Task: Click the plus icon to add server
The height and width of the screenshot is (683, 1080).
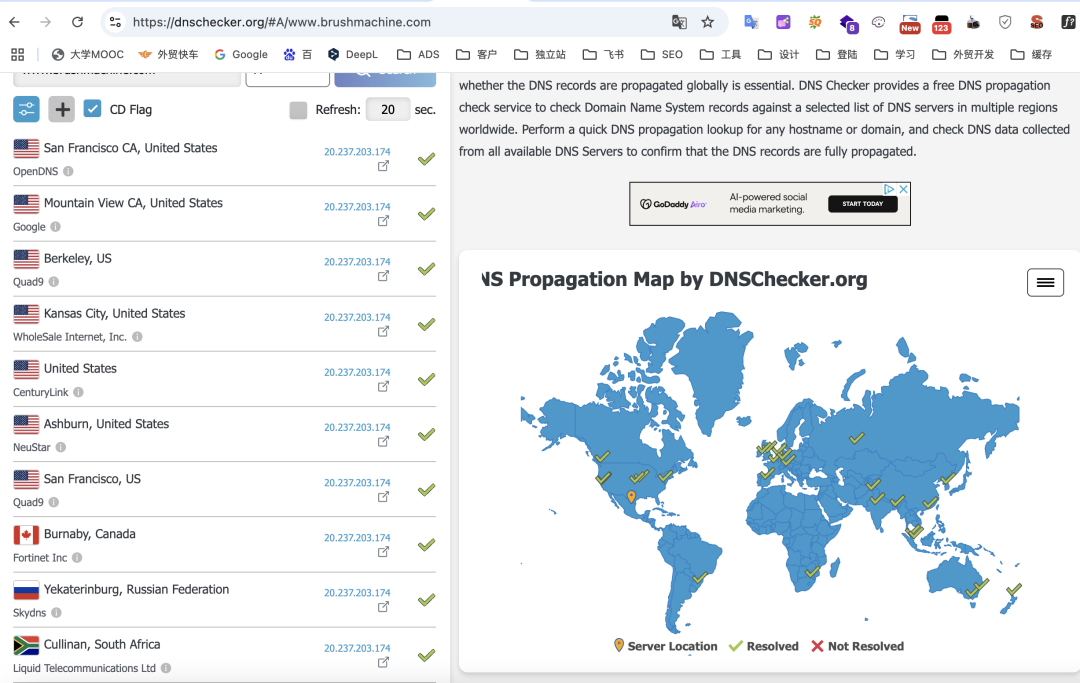Action: click(x=61, y=109)
